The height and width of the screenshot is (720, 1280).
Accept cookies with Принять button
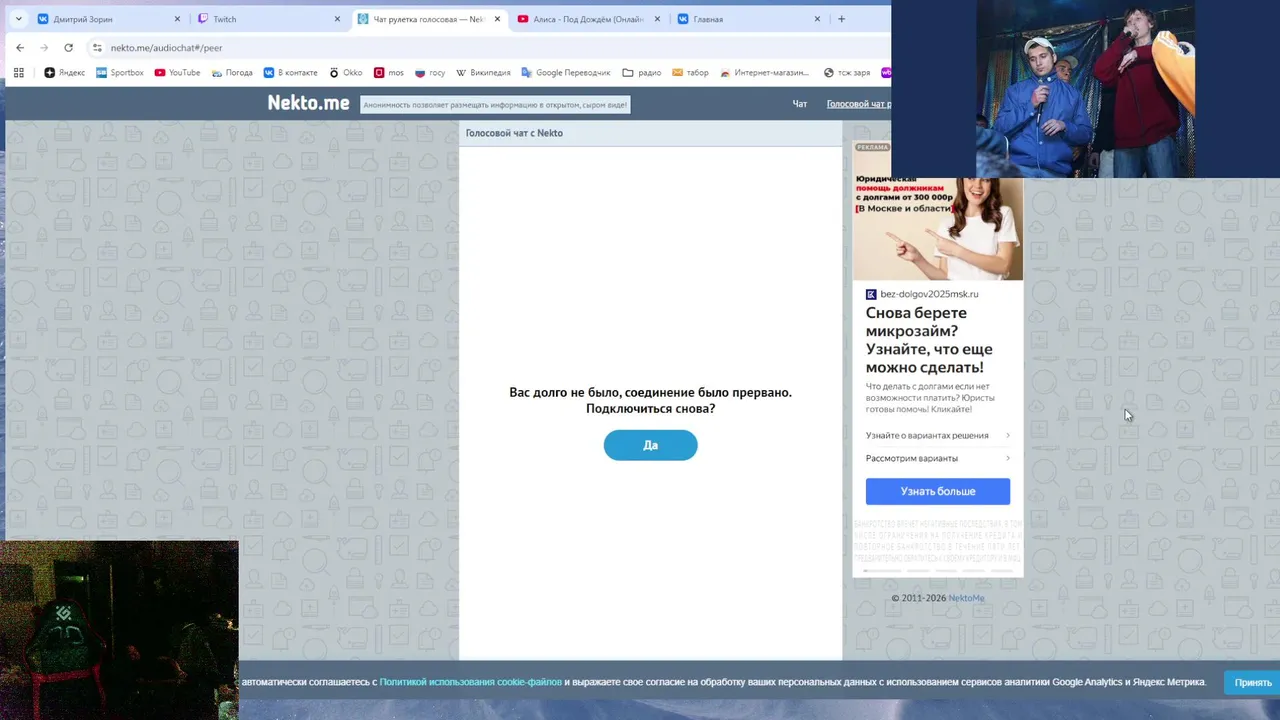coord(1252,682)
